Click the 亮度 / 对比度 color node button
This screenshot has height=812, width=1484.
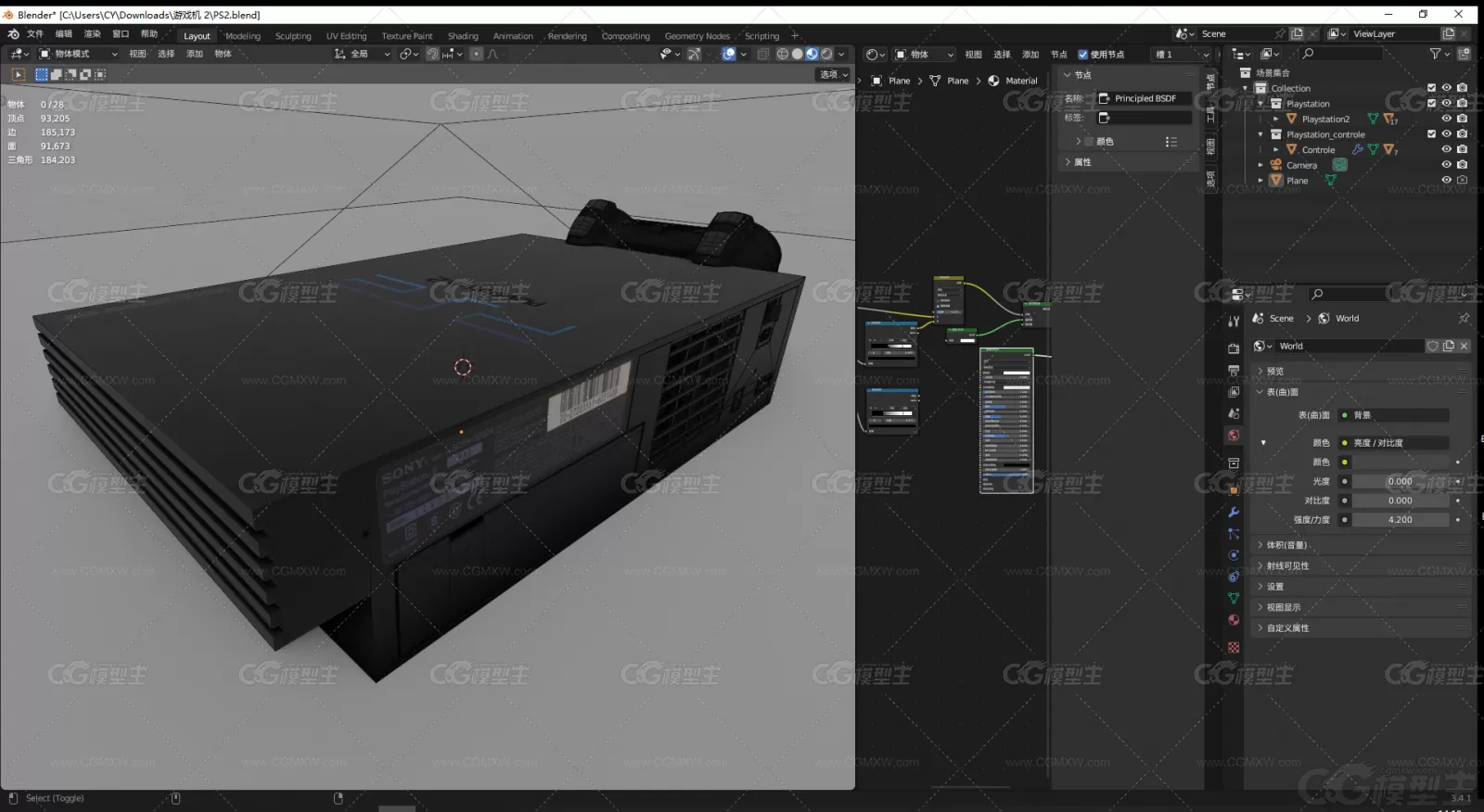(x=1394, y=443)
